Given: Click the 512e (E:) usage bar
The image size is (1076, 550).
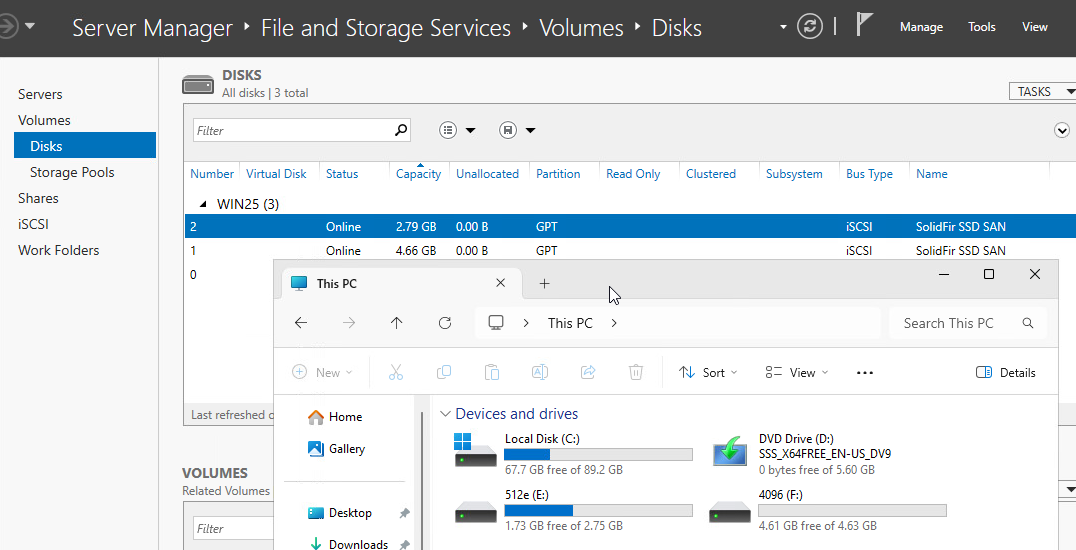Looking at the screenshot, I should pyautogui.click(x=598, y=510).
